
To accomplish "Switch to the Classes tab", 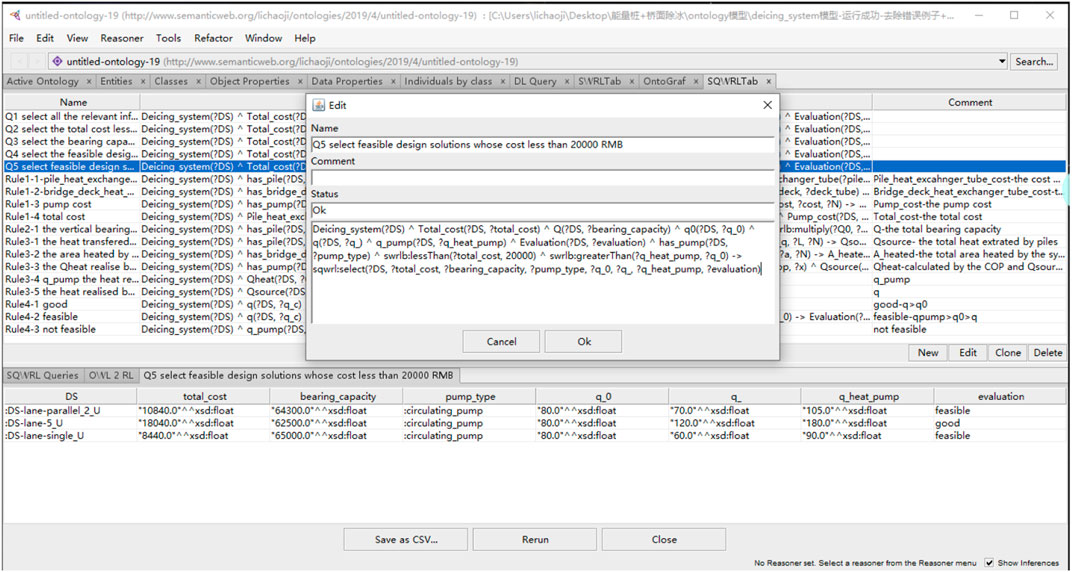I will pos(171,81).
